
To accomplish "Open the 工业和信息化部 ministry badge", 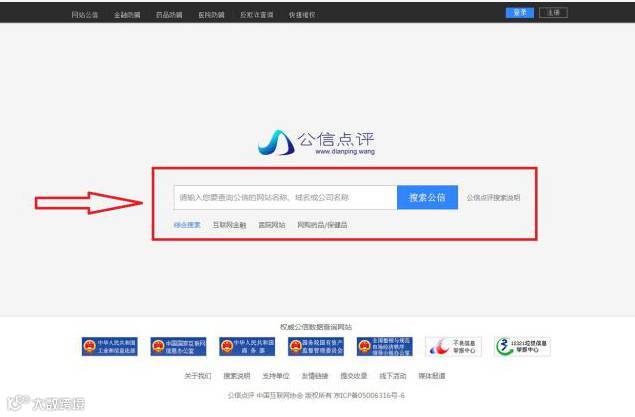I will click(x=109, y=347).
